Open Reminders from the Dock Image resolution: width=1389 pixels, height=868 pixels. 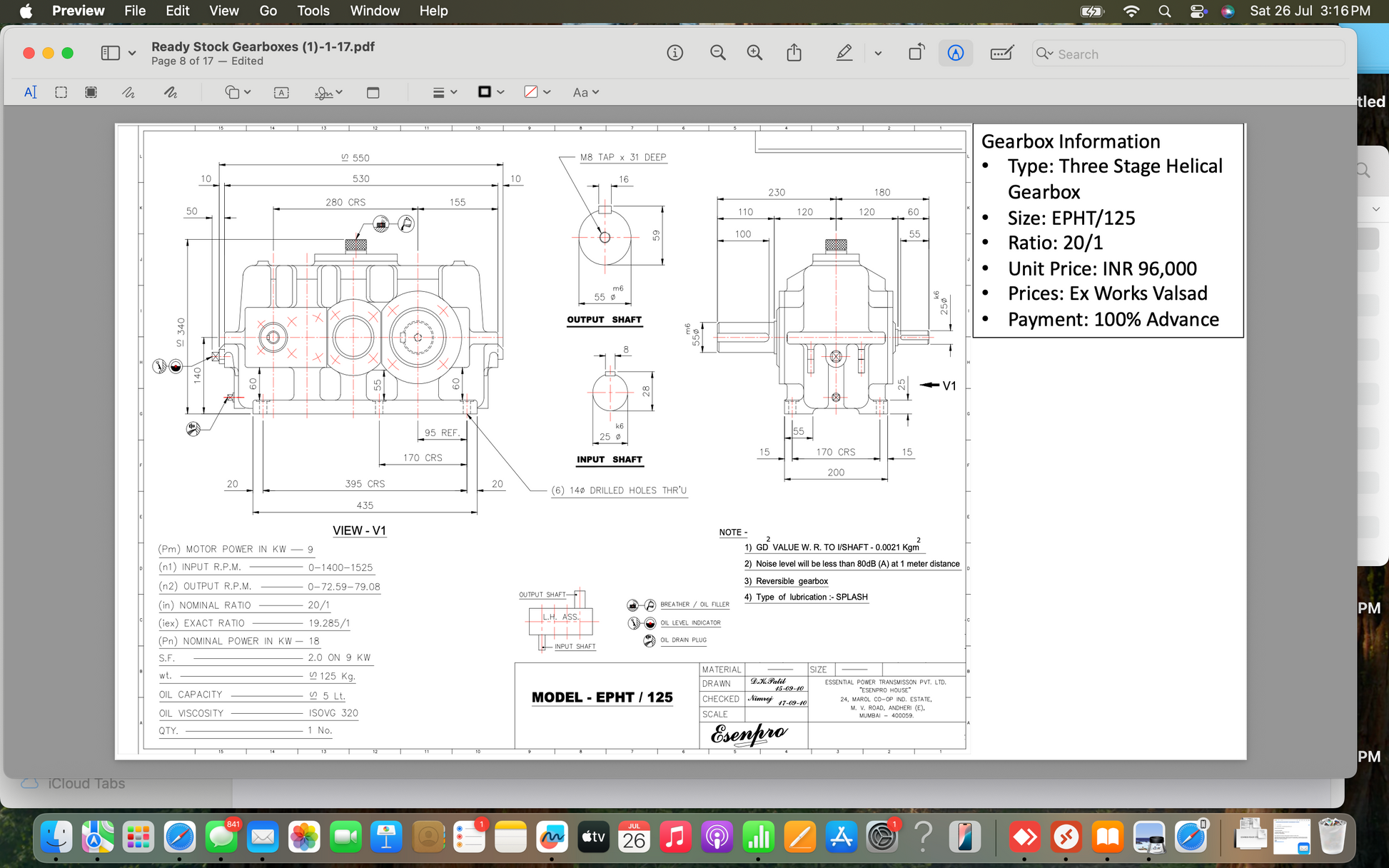tap(469, 837)
